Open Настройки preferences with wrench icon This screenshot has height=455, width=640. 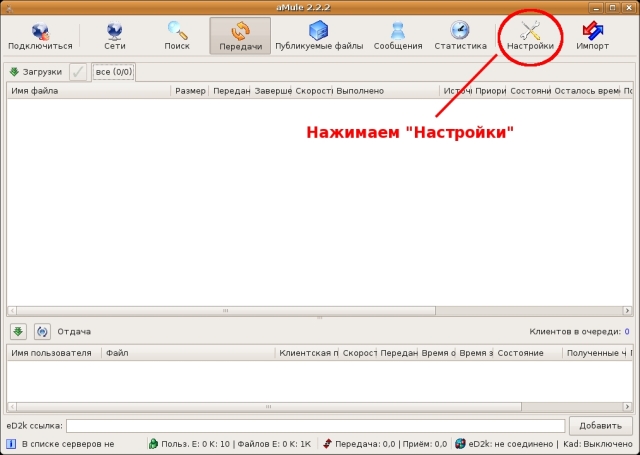pos(530,35)
